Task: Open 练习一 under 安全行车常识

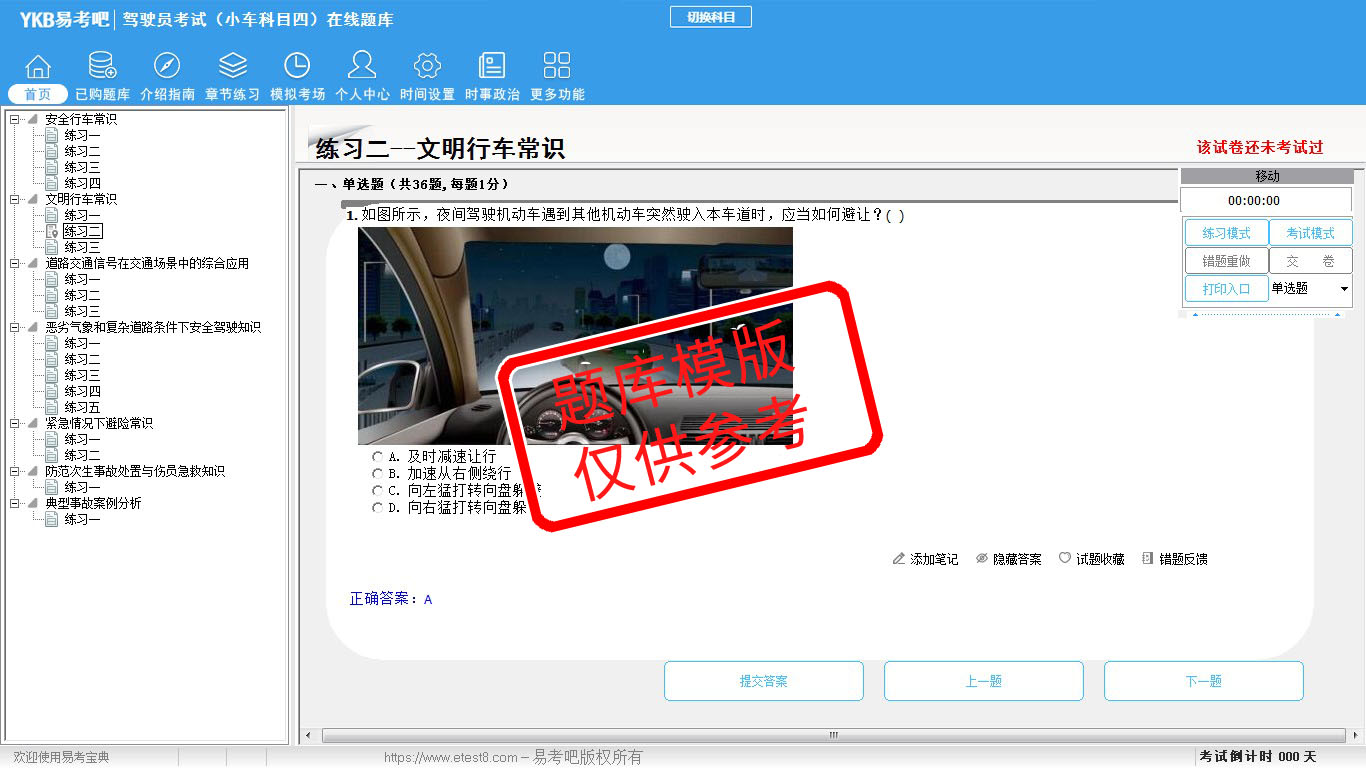Action: tap(82, 136)
